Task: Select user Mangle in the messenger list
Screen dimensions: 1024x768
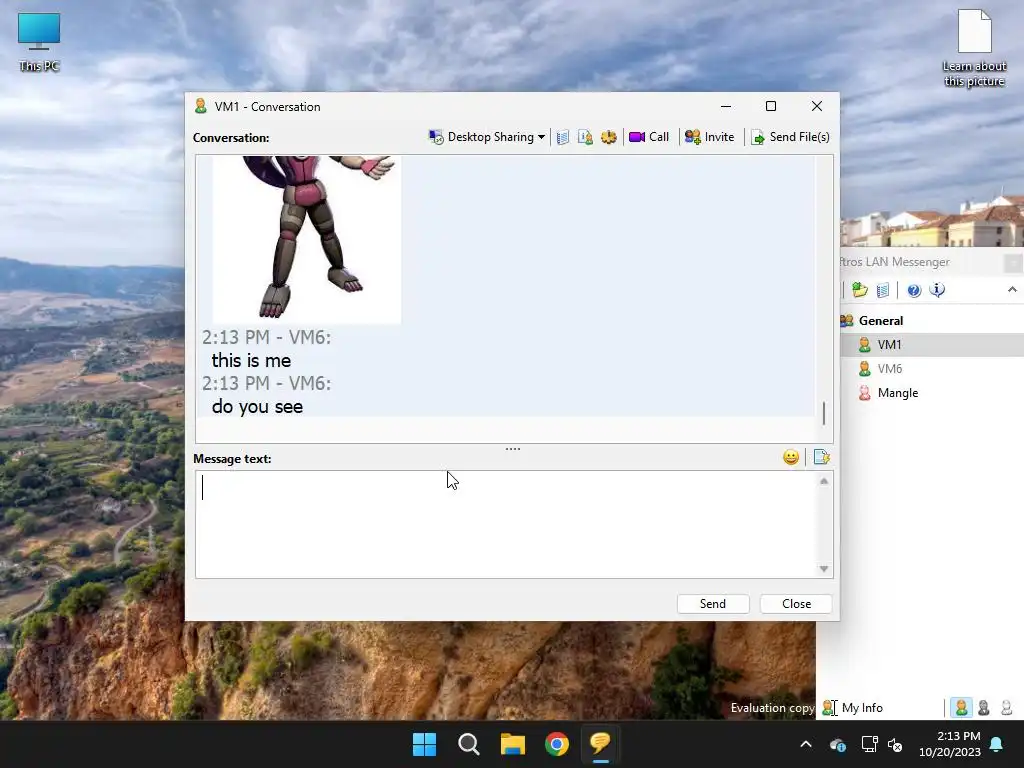Action: (x=897, y=393)
